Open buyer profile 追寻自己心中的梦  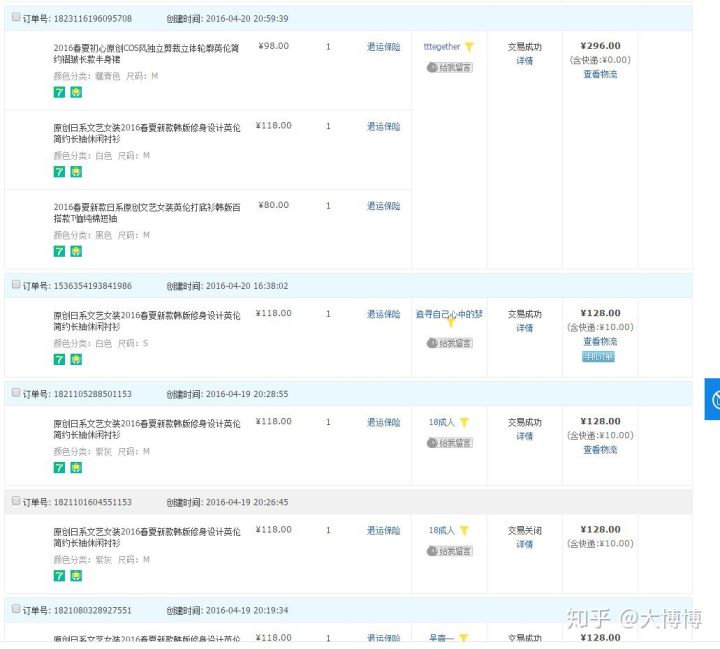point(449,314)
